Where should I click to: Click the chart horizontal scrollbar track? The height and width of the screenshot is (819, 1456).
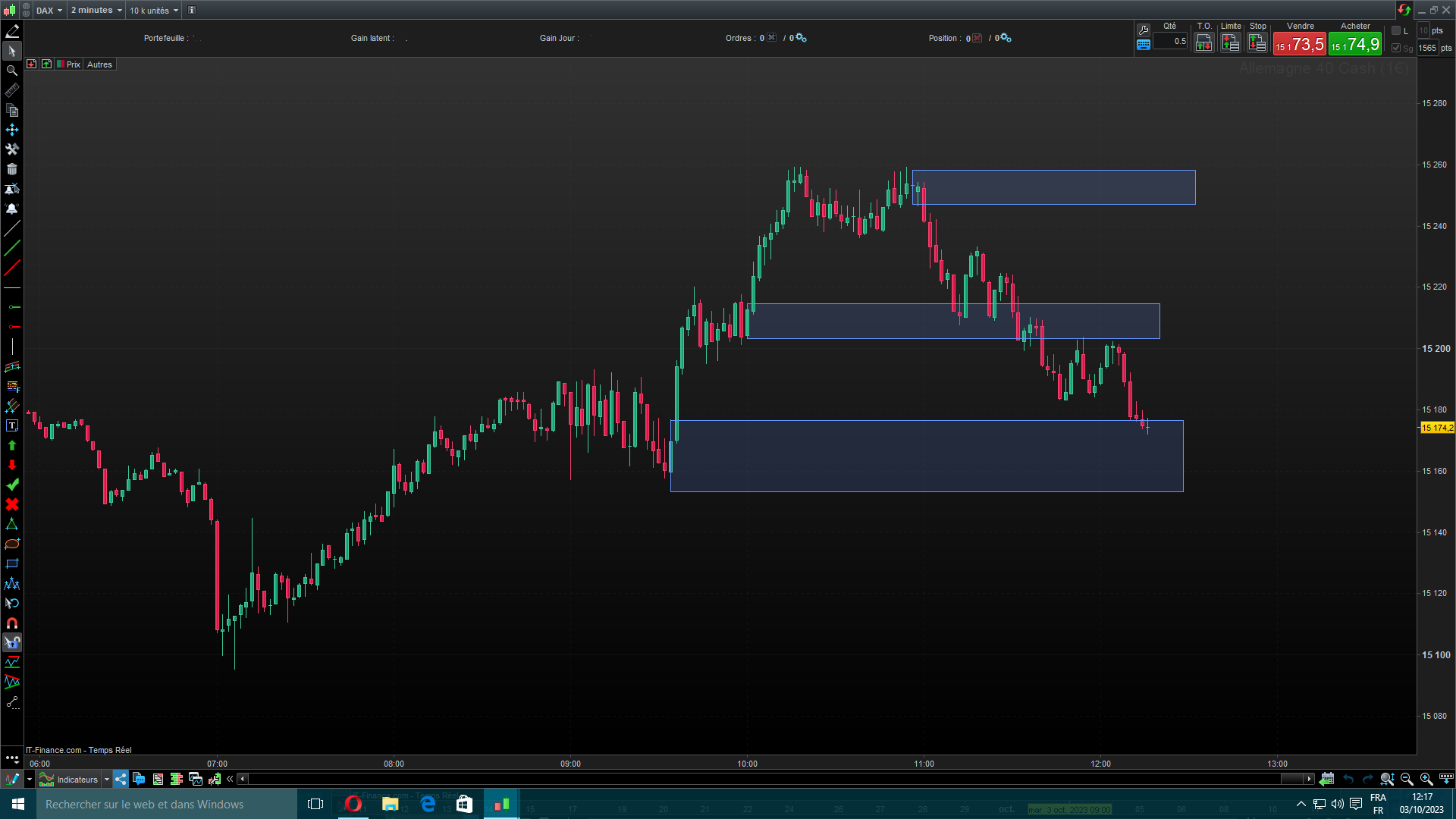pyautogui.click(x=758, y=779)
